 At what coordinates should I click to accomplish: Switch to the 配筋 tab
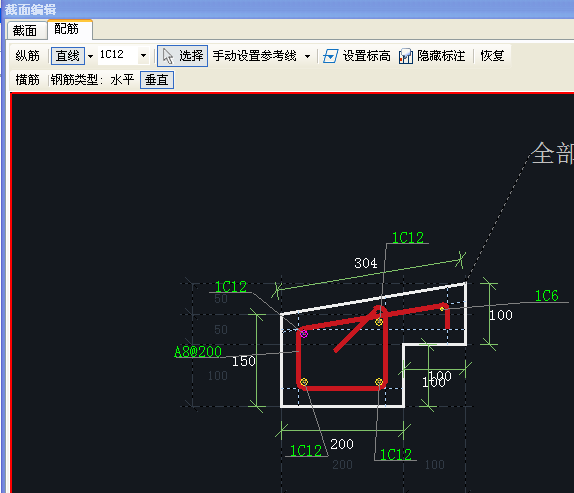tap(68, 29)
